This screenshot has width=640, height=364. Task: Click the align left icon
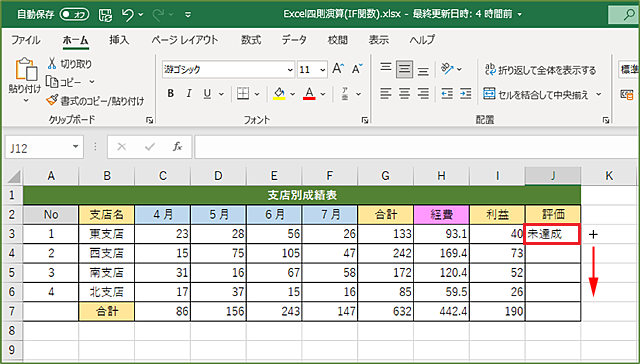[386, 94]
